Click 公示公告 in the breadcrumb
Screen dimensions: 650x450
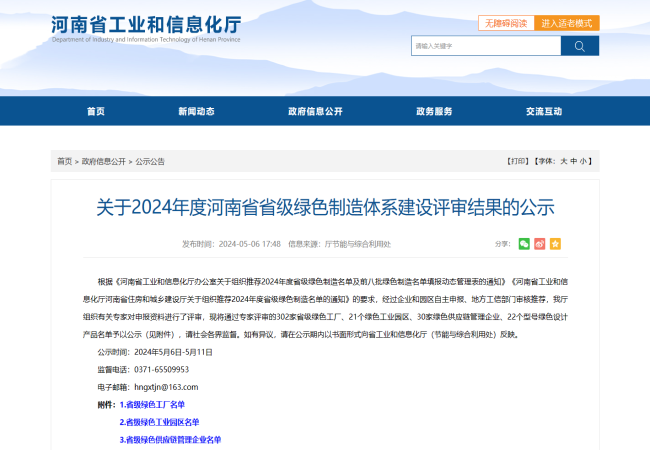pos(150,161)
